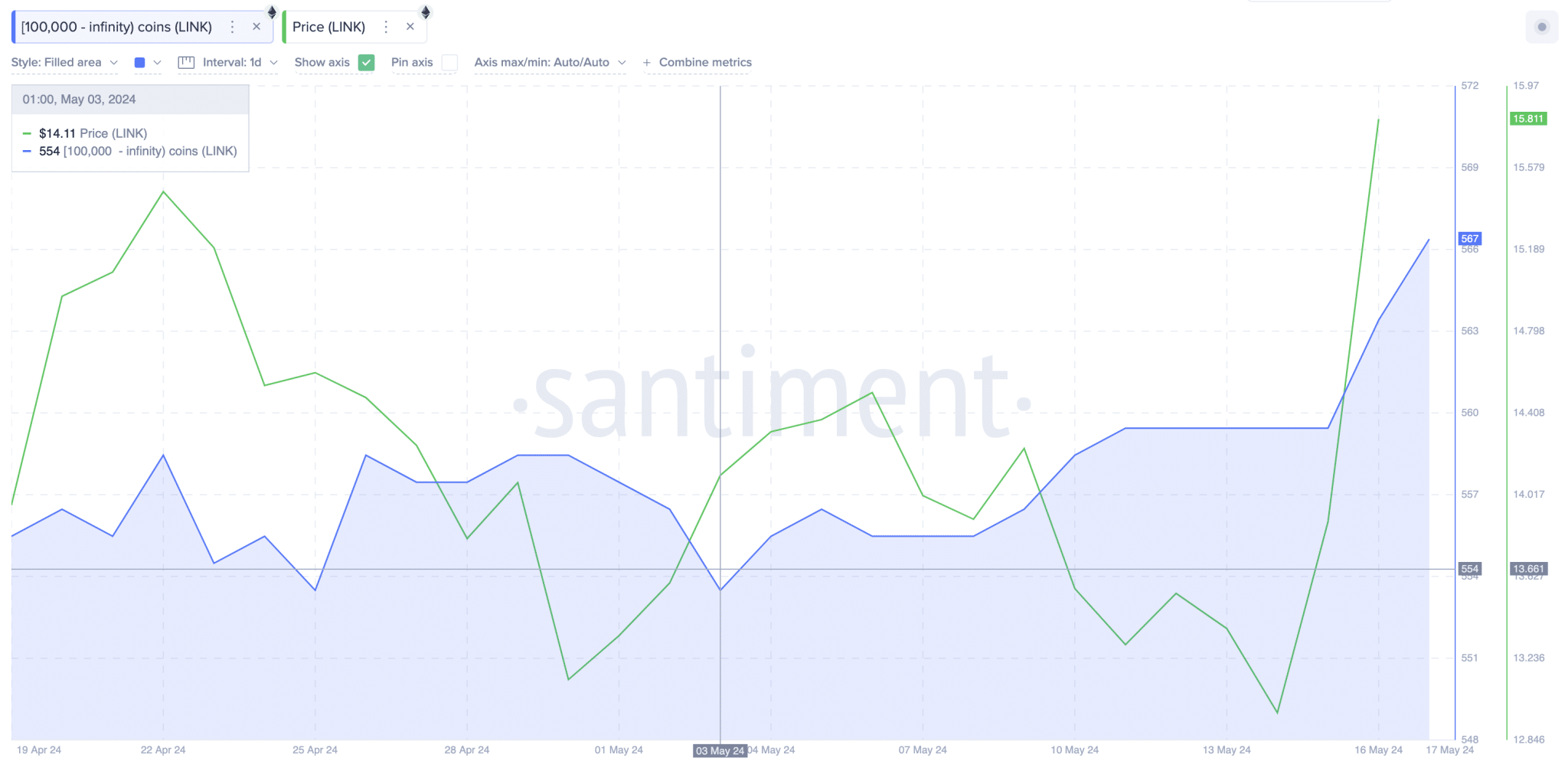Click the $14.11 Price (LINK) tooltip row

[x=93, y=133]
